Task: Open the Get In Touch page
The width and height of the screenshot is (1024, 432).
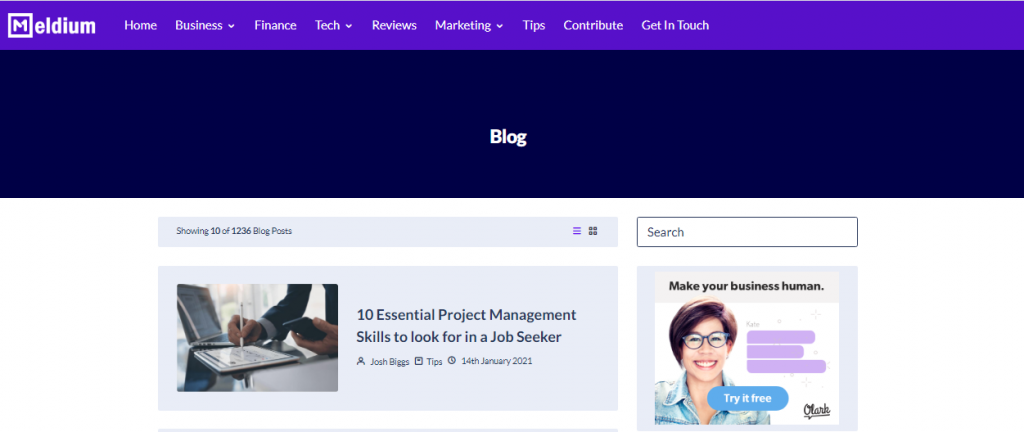Action: tap(675, 25)
